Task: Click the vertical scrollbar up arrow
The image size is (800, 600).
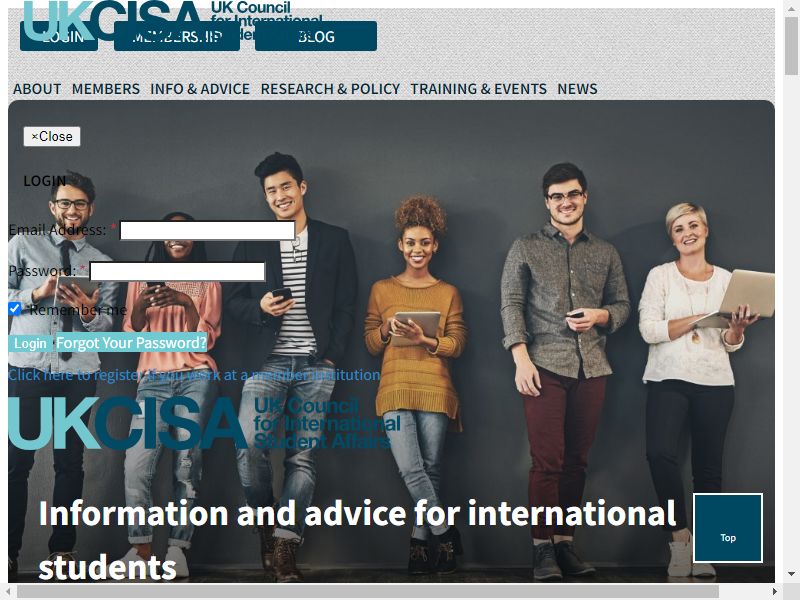Action: [x=791, y=7]
